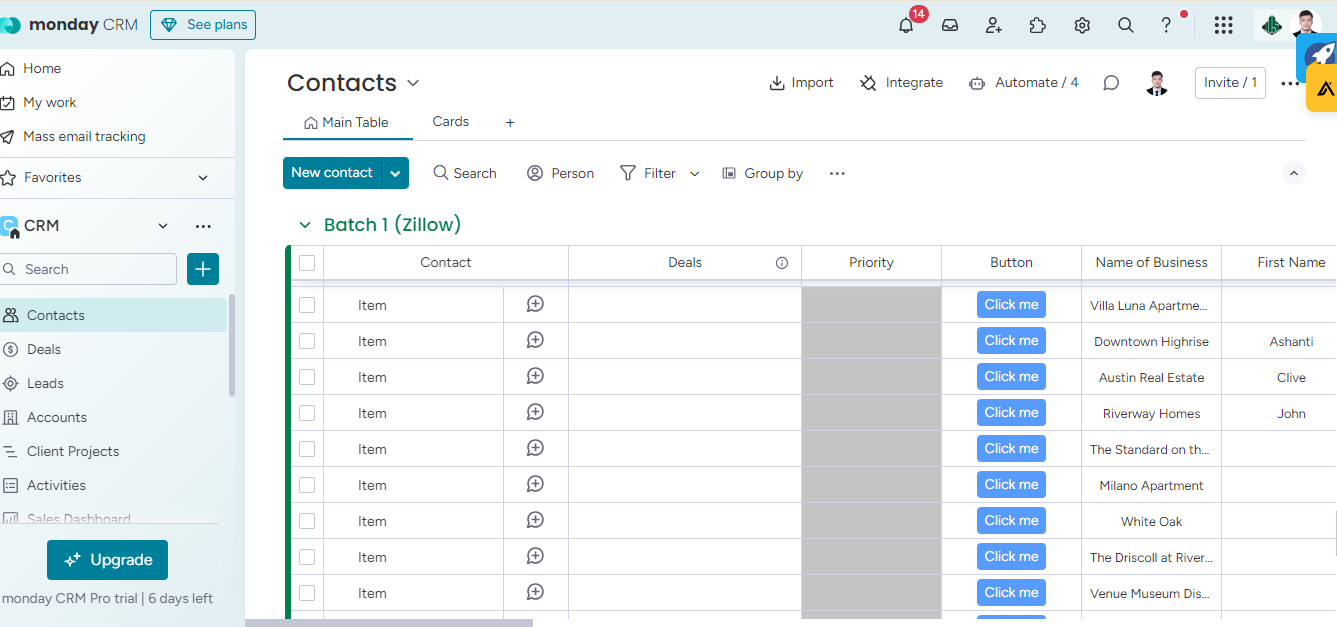Switch to the Cards tab

451,121
